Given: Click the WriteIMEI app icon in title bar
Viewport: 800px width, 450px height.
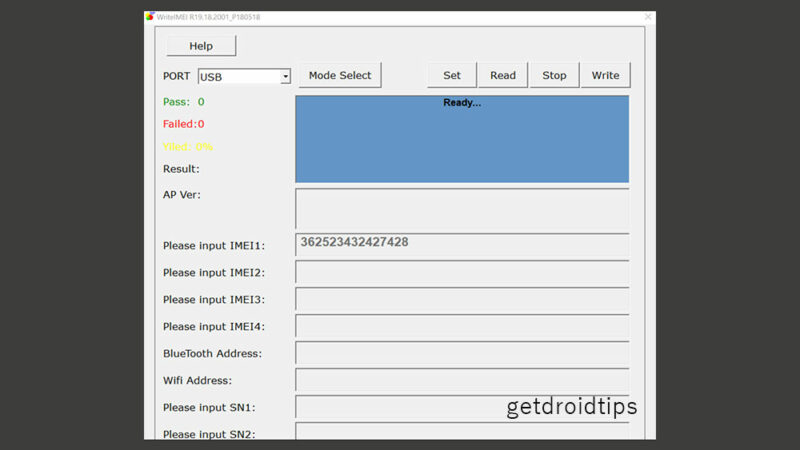Looking at the screenshot, I should pyautogui.click(x=149, y=17).
